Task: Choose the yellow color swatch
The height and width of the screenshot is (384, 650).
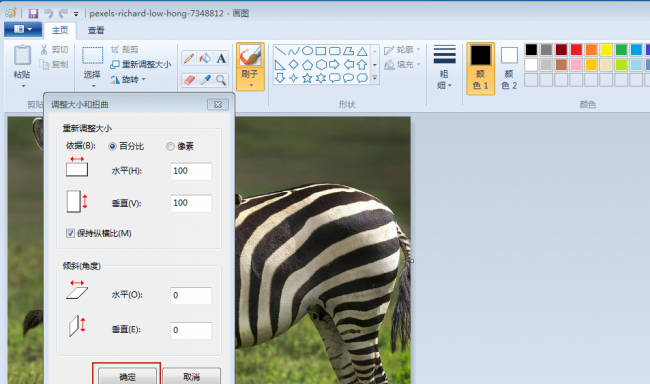Action: click(606, 50)
